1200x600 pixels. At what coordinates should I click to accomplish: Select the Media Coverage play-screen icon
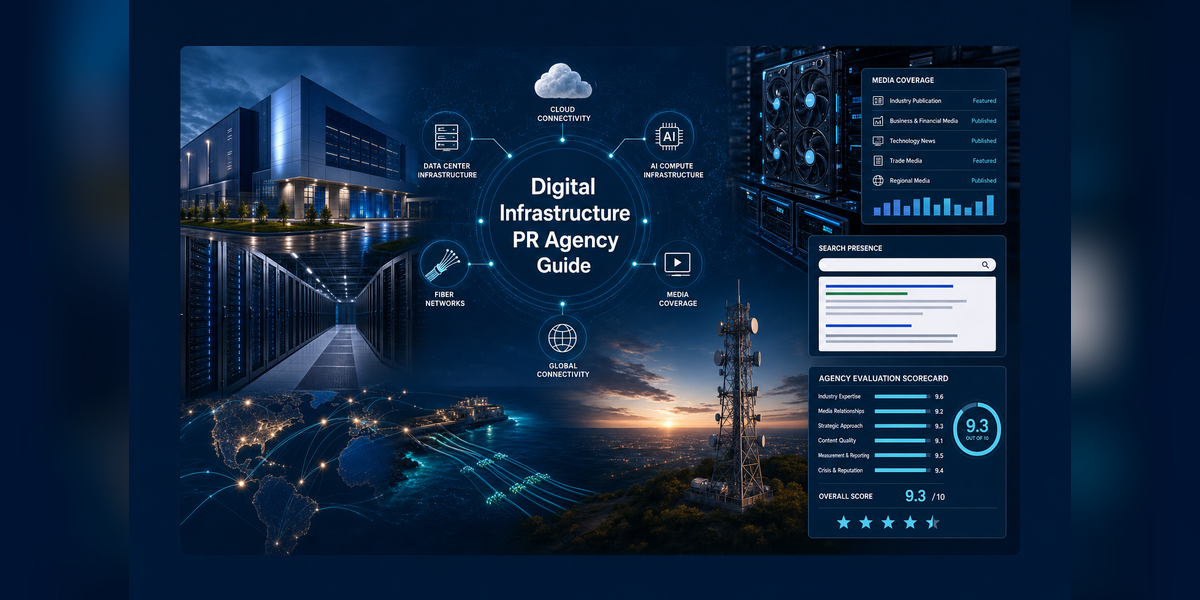point(677,265)
